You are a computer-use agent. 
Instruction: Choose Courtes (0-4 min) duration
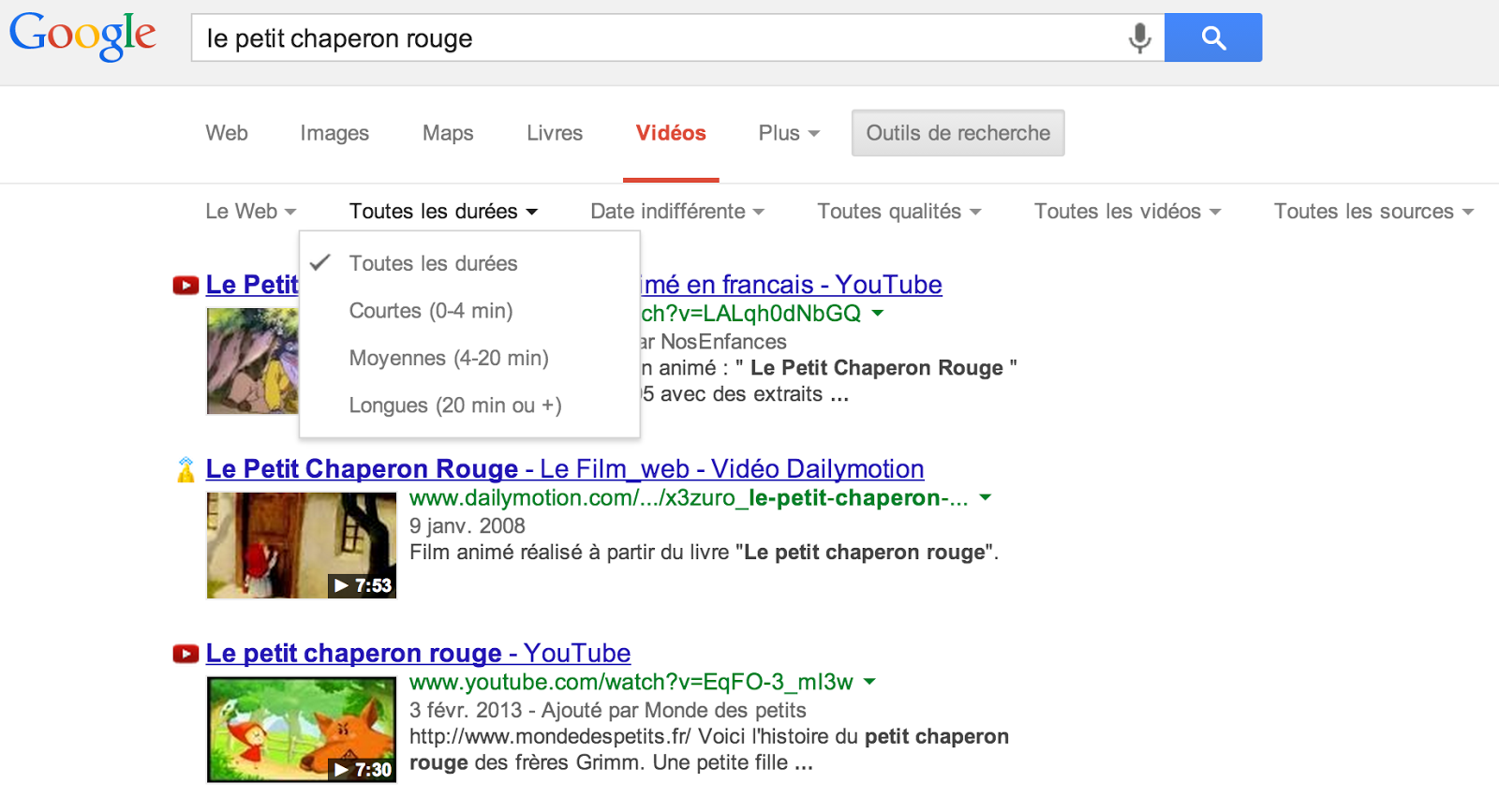(469, 311)
